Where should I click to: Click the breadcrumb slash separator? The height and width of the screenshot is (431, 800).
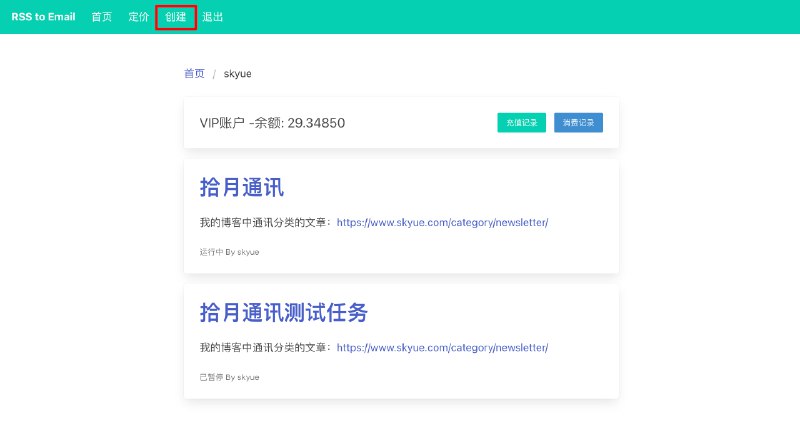click(214, 75)
